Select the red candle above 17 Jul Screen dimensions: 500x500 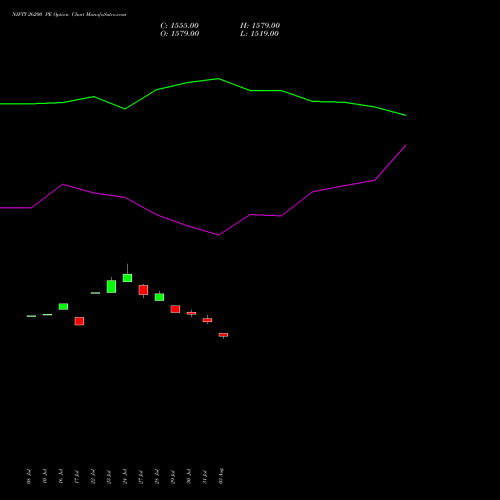pyautogui.click(x=79, y=321)
